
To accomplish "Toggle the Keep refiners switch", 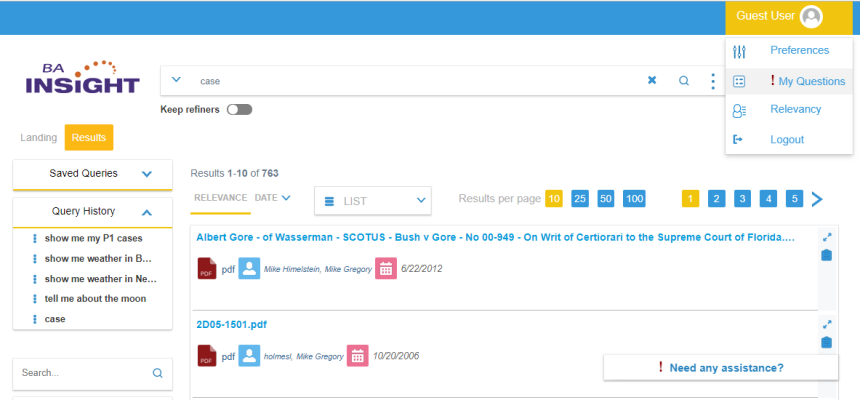I will (240, 110).
